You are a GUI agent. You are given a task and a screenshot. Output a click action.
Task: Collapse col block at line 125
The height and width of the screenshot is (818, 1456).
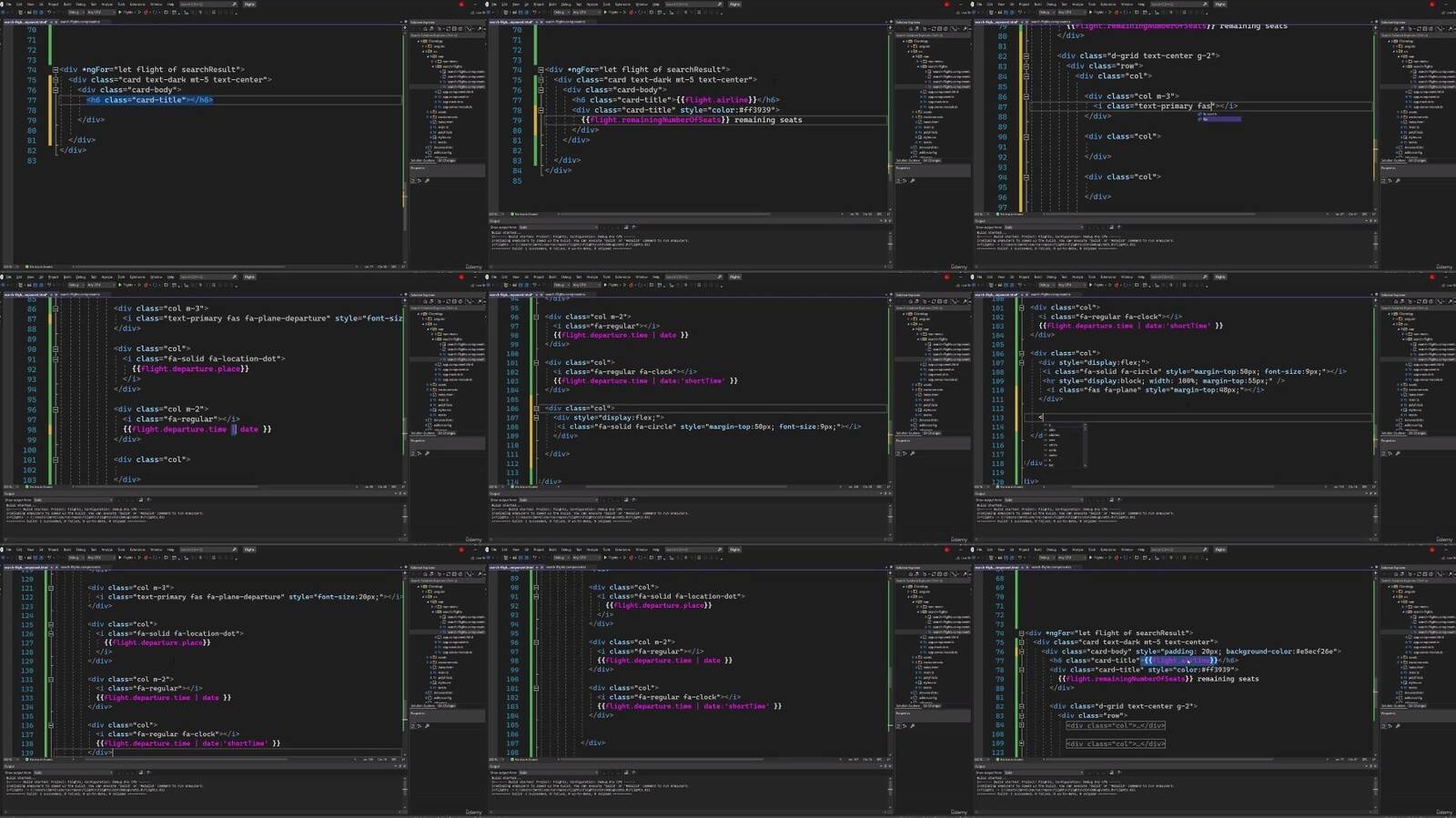51,624
